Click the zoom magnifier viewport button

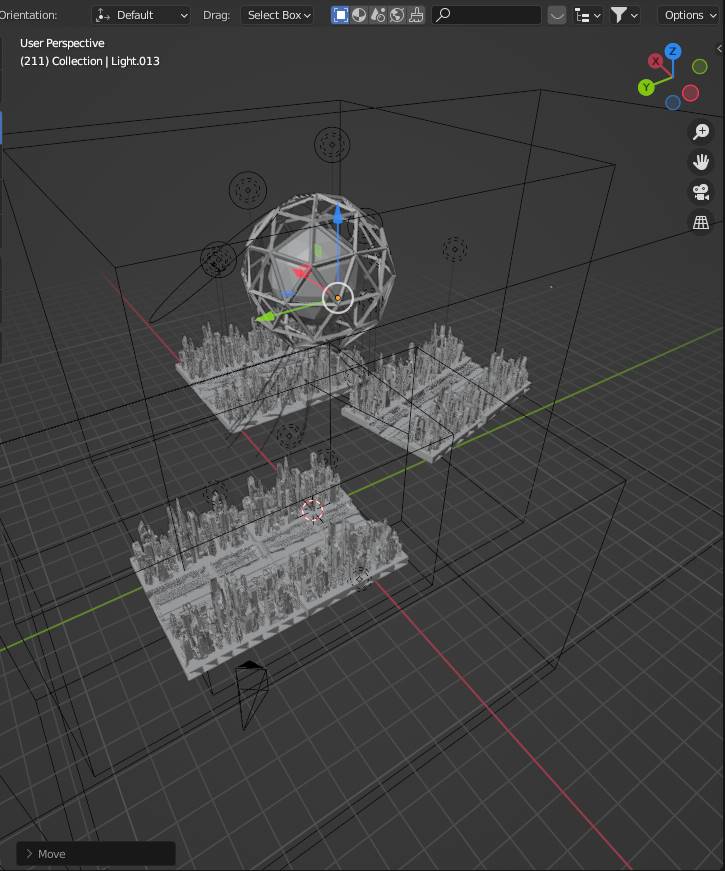(x=701, y=132)
